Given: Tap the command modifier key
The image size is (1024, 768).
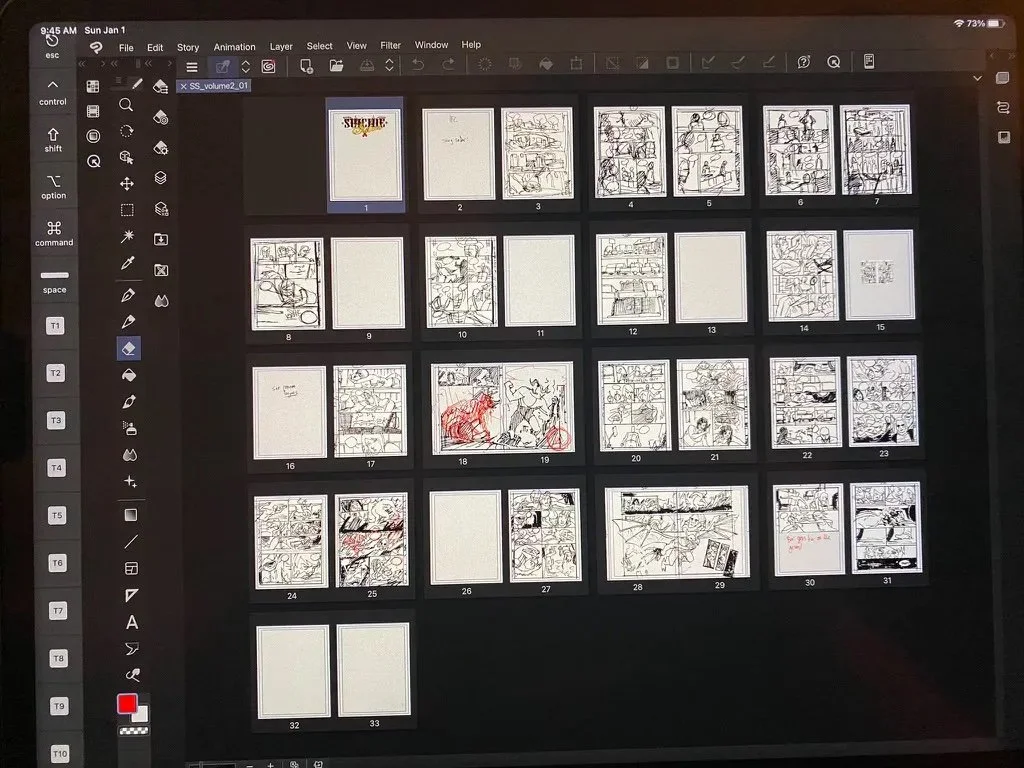Looking at the screenshot, I should tap(54, 234).
